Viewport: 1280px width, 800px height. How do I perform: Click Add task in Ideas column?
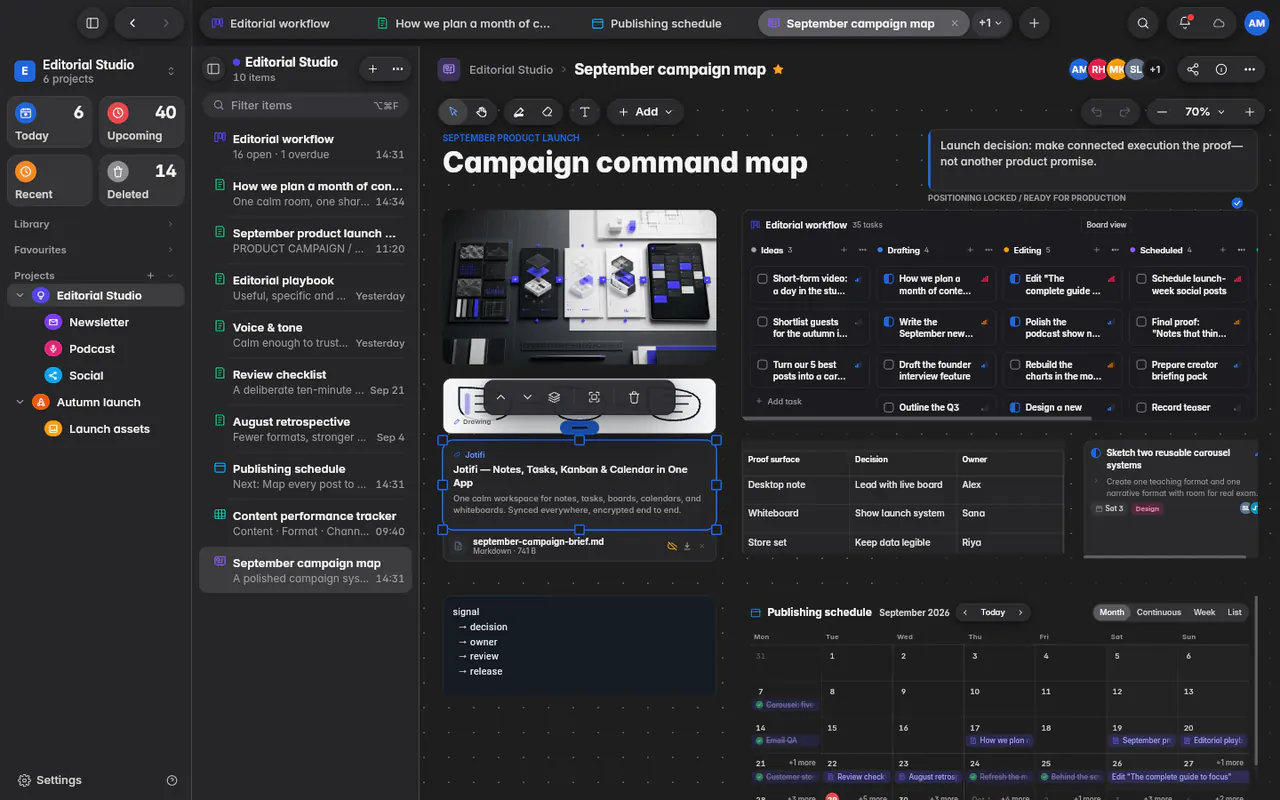(777, 401)
